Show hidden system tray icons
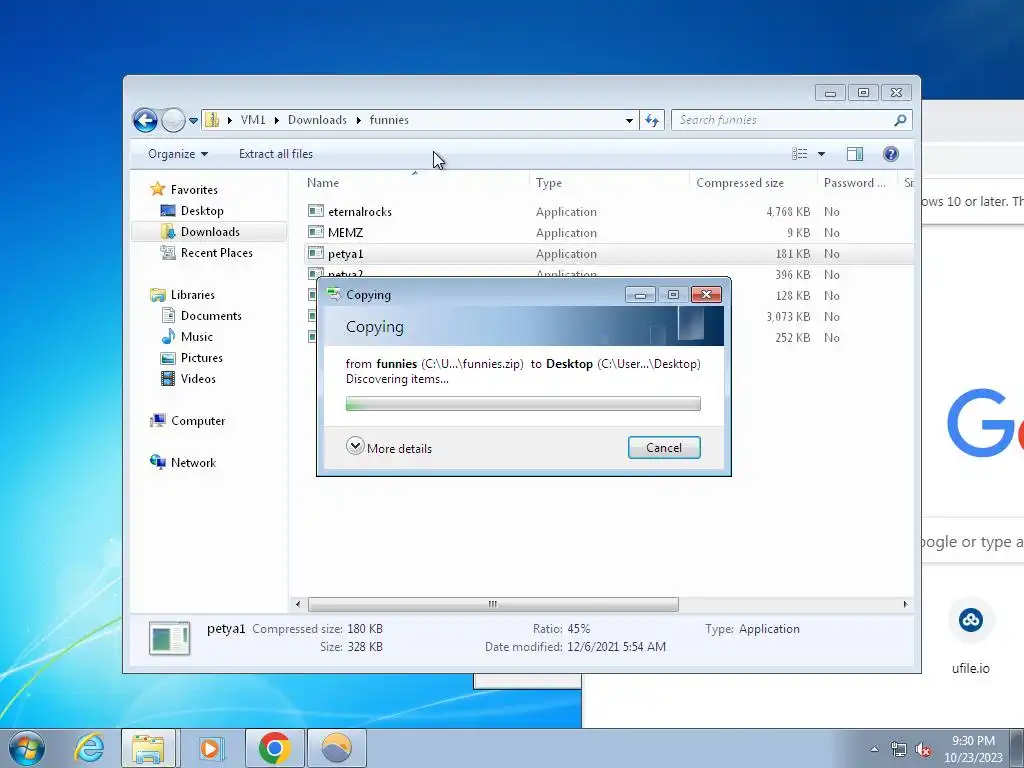This screenshot has width=1024, height=768. tap(874, 749)
